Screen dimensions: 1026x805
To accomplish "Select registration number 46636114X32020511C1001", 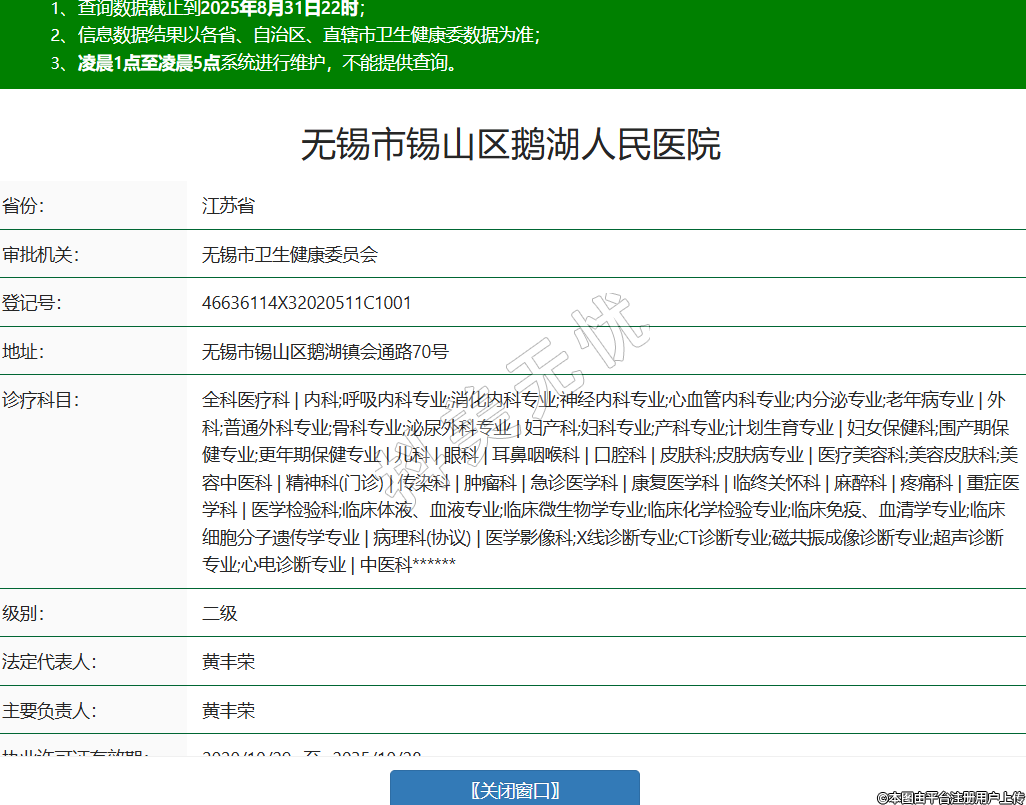I will pos(306,303).
